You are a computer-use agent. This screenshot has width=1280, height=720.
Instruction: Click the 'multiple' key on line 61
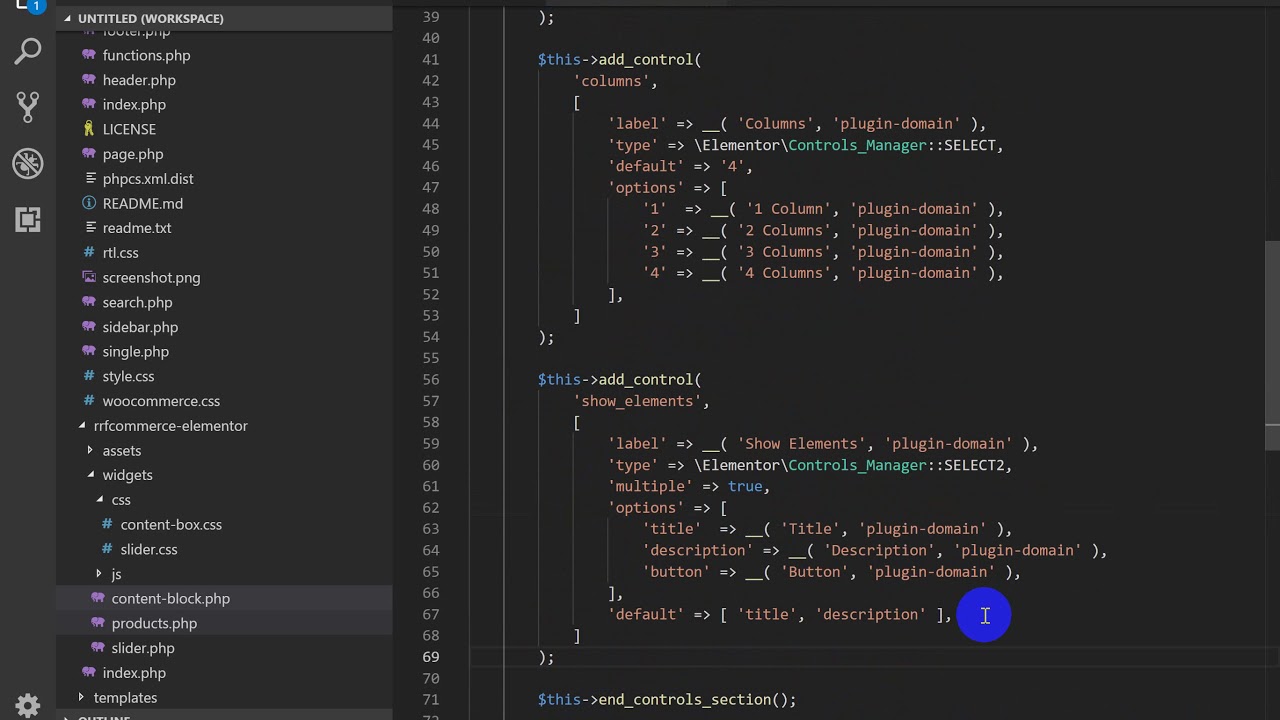click(x=650, y=486)
